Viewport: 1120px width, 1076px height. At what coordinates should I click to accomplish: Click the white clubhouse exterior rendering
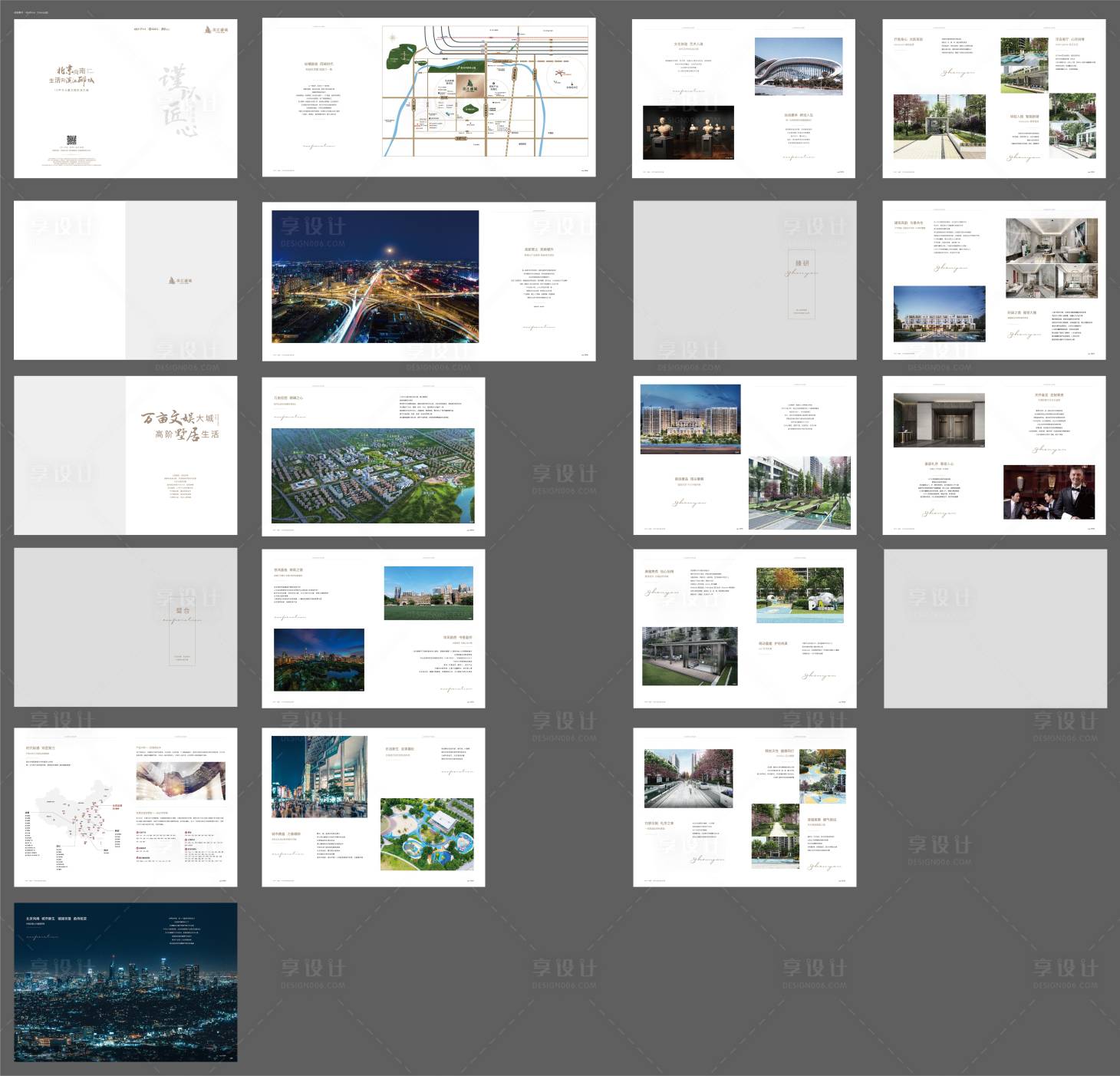940,315
